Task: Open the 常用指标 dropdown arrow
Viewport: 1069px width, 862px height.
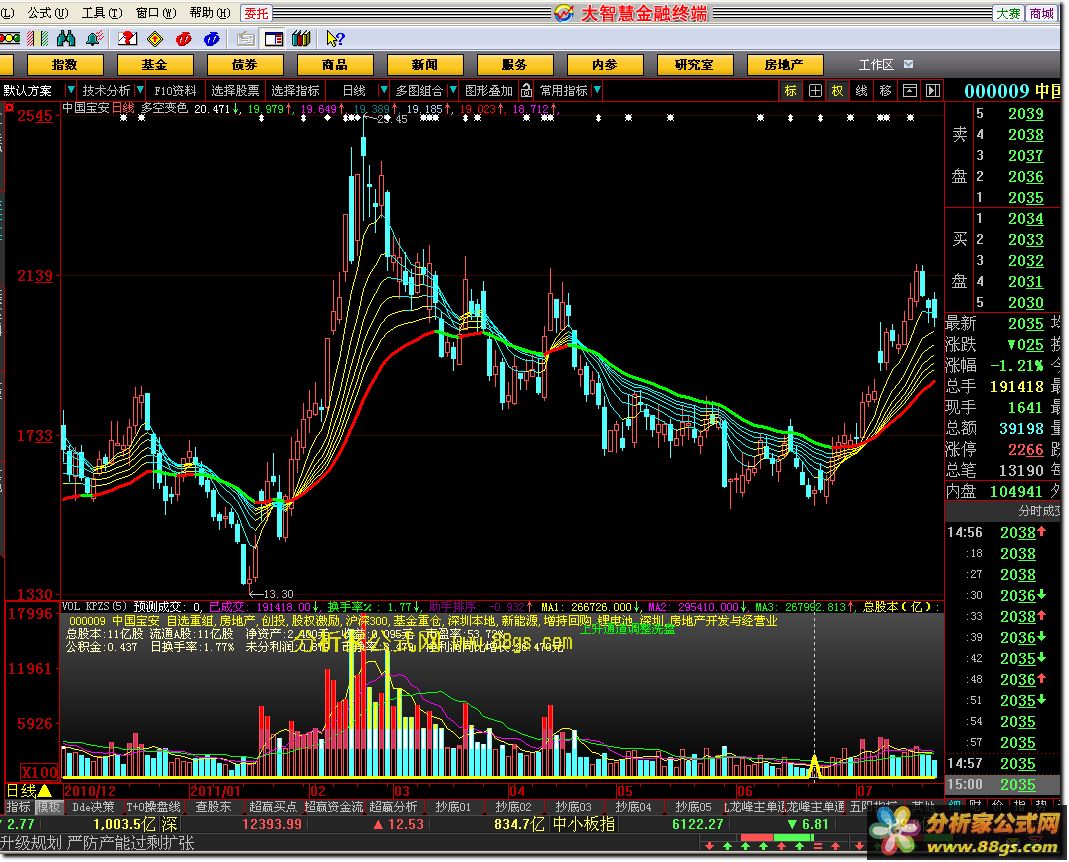Action: (597, 90)
